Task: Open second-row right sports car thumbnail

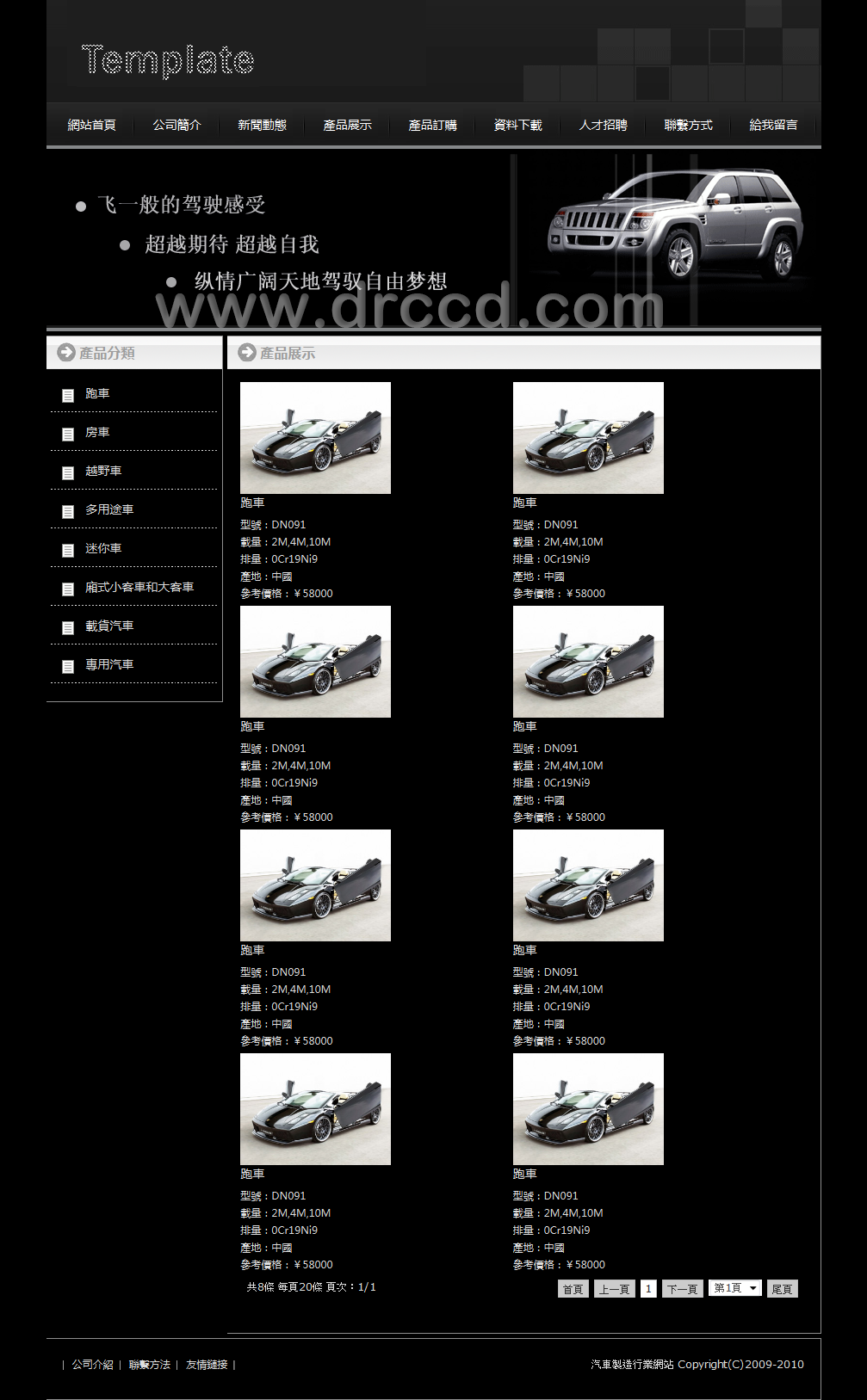Action: (588, 662)
